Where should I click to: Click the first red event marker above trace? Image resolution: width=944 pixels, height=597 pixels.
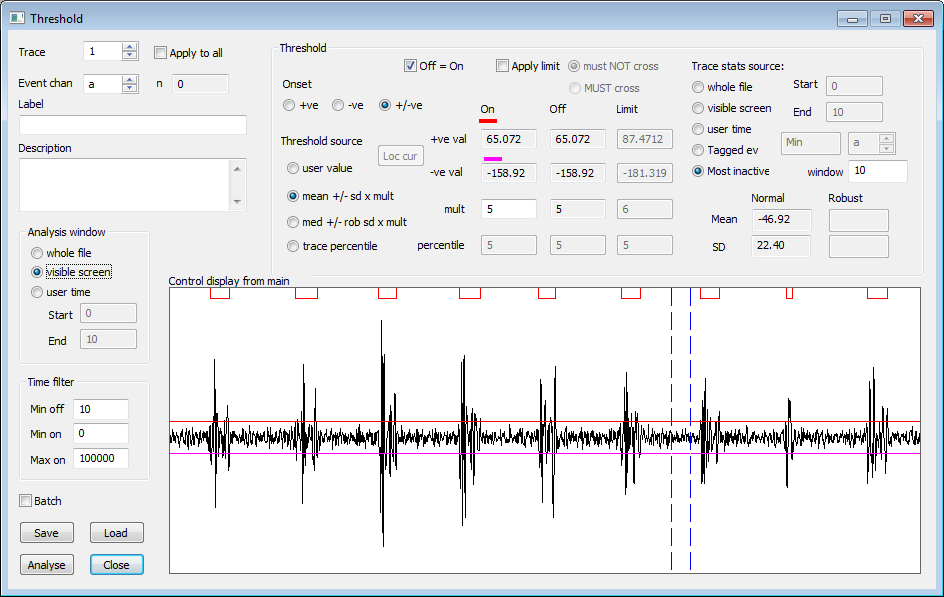[218, 293]
